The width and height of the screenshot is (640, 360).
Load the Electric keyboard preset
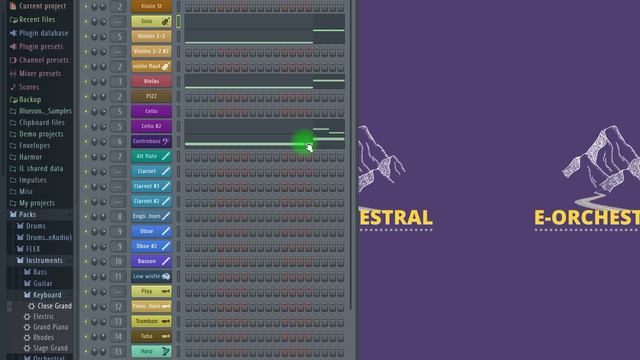point(39,316)
